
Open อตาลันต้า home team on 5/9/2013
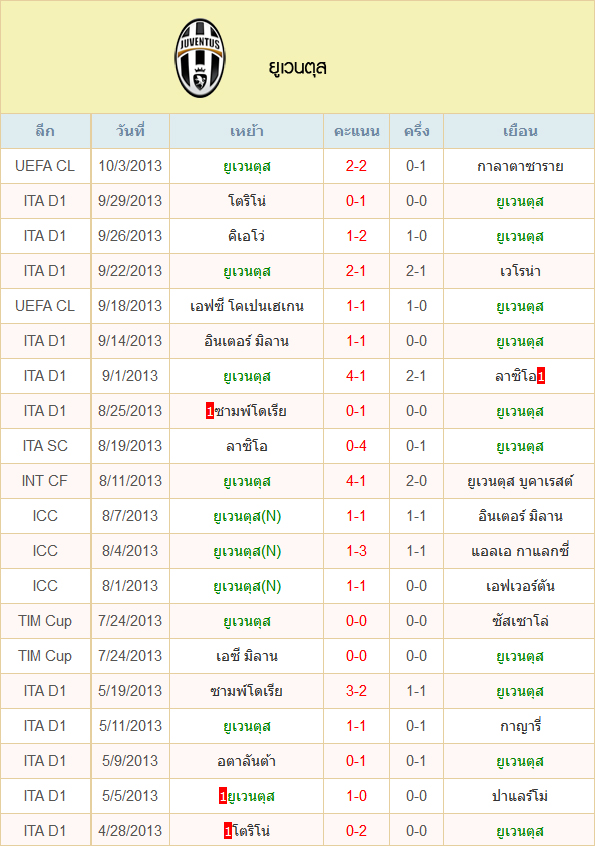point(247,761)
